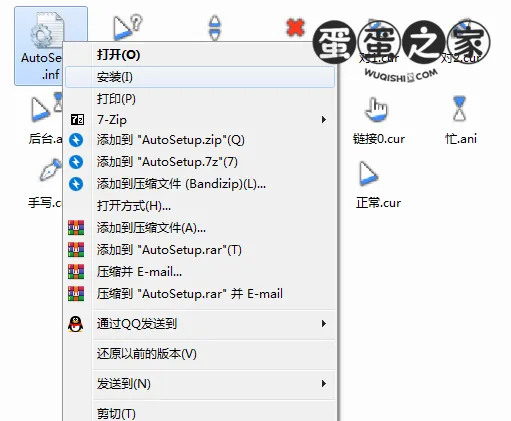The image size is (511, 421).
Task: Choose 安装(I) to install the inf
Action: click(200, 77)
